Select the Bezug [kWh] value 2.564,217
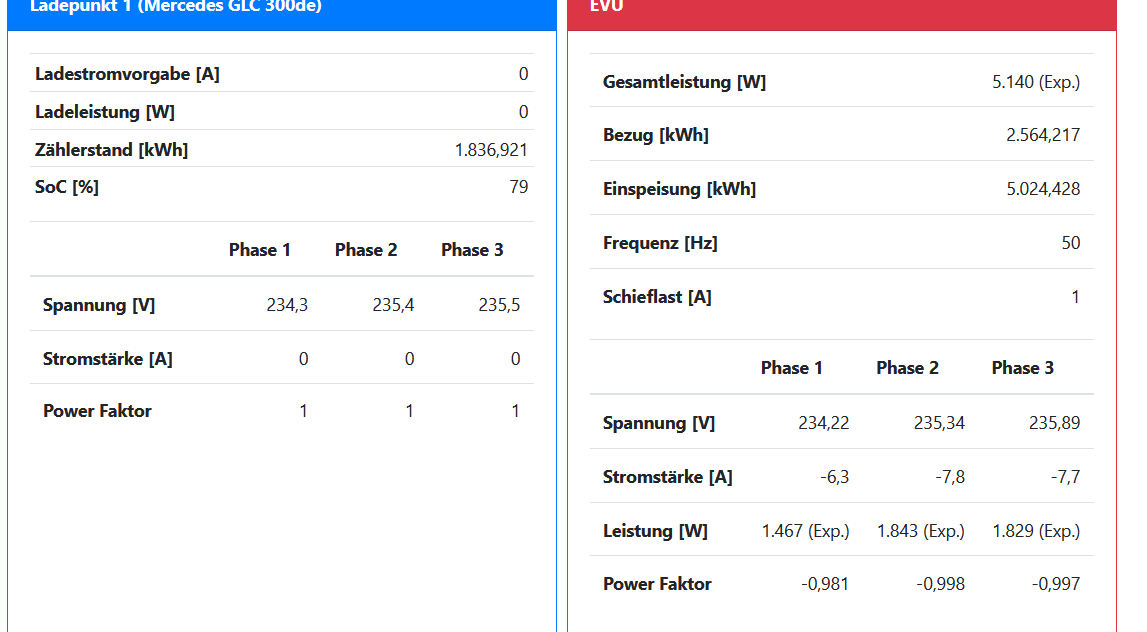Image resolution: width=1147 pixels, height=632 pixels. point(1043,135)
